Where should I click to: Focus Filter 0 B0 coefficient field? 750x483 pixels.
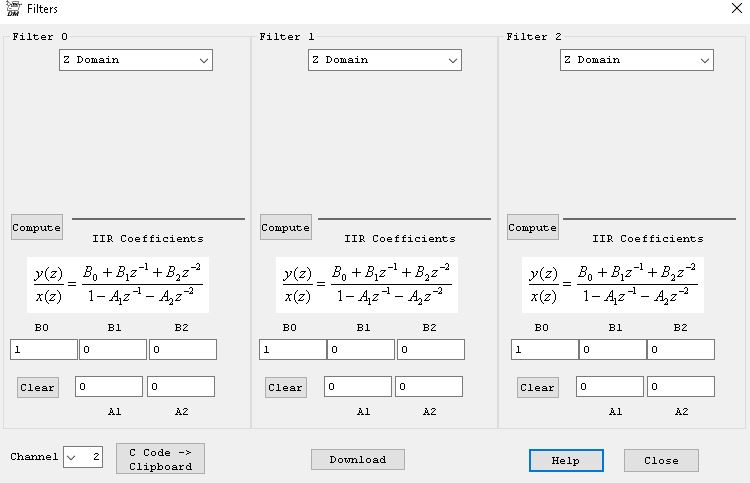pyautogui.click(x=44, y=350)
